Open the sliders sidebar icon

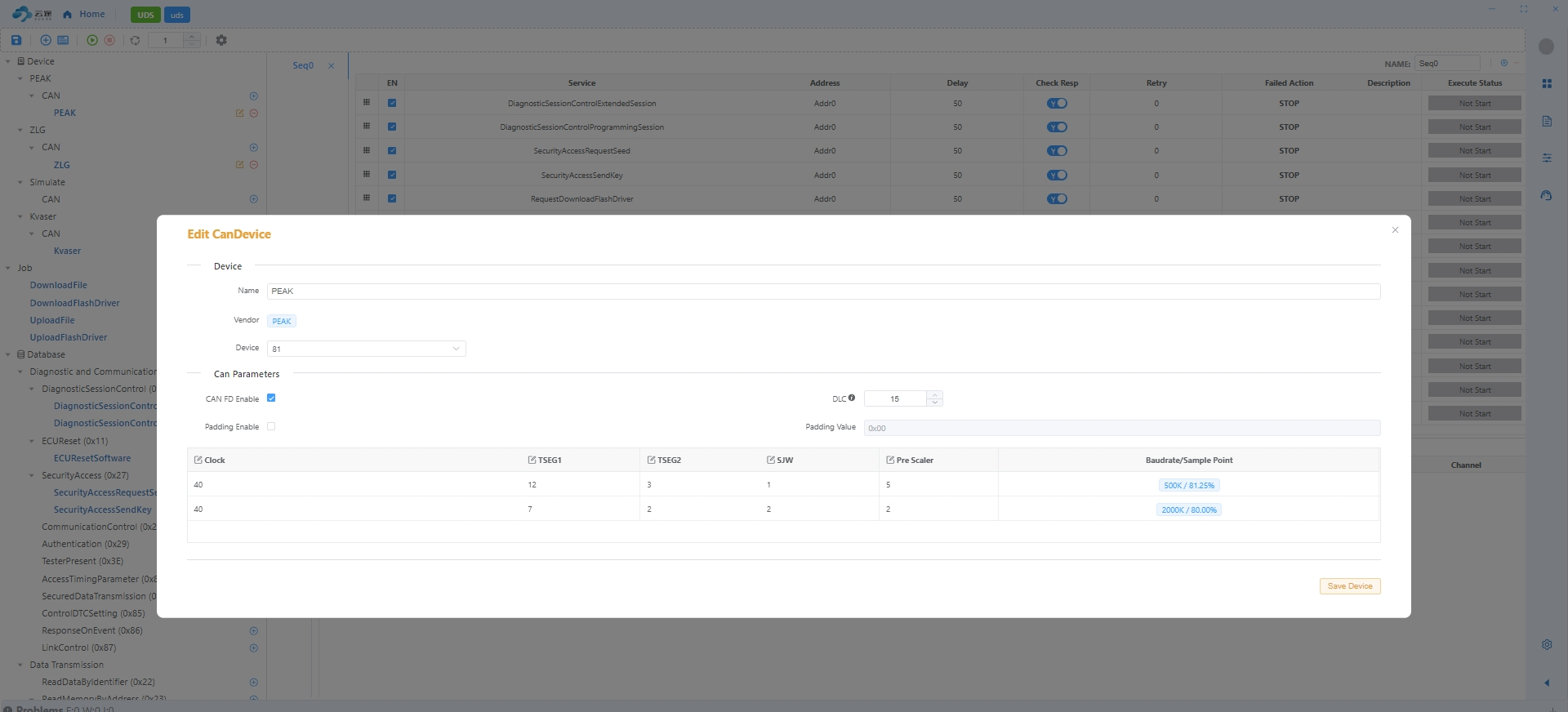coord(1547,158)
